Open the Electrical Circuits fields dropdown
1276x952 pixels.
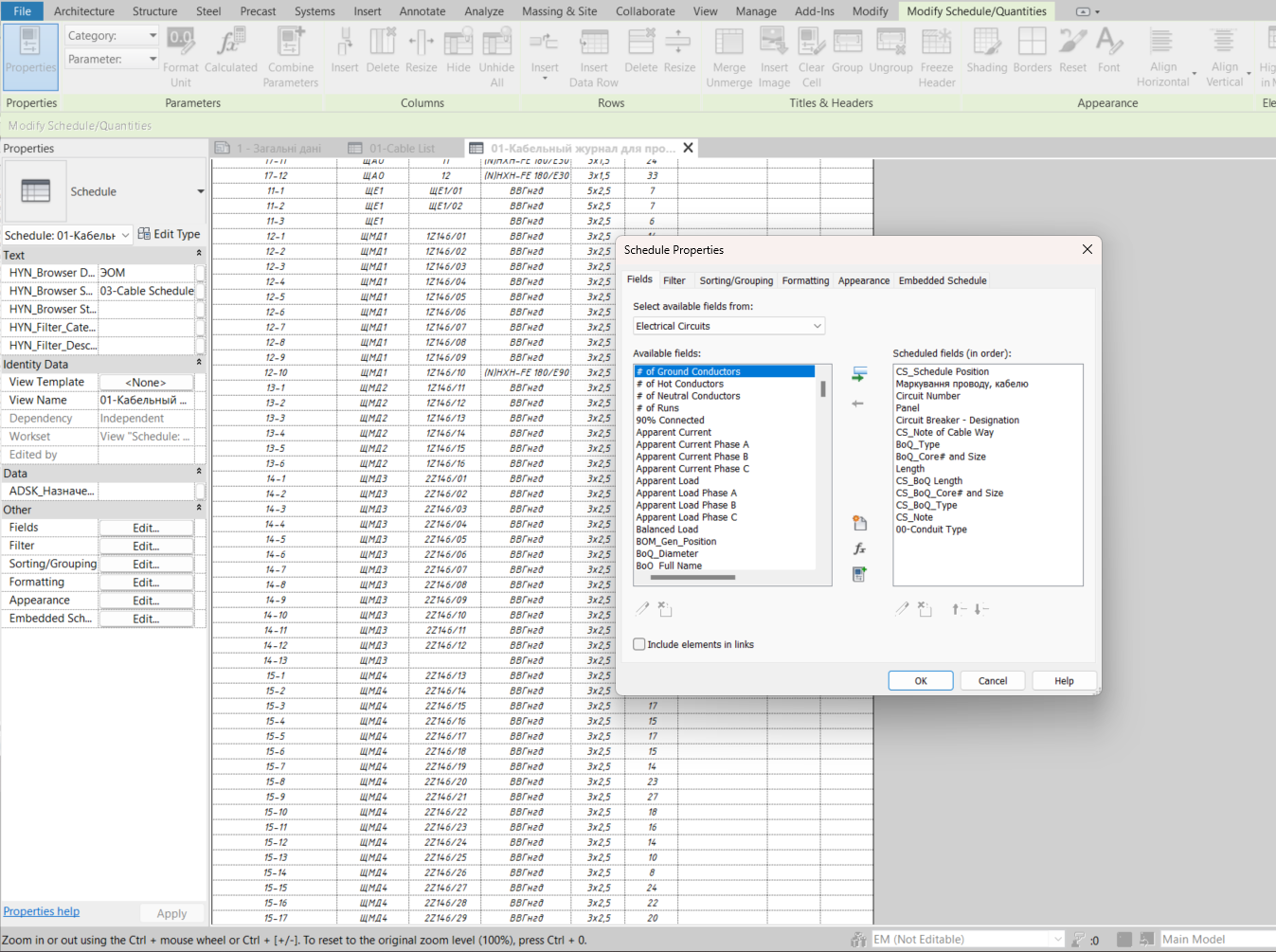coord(728,326)
